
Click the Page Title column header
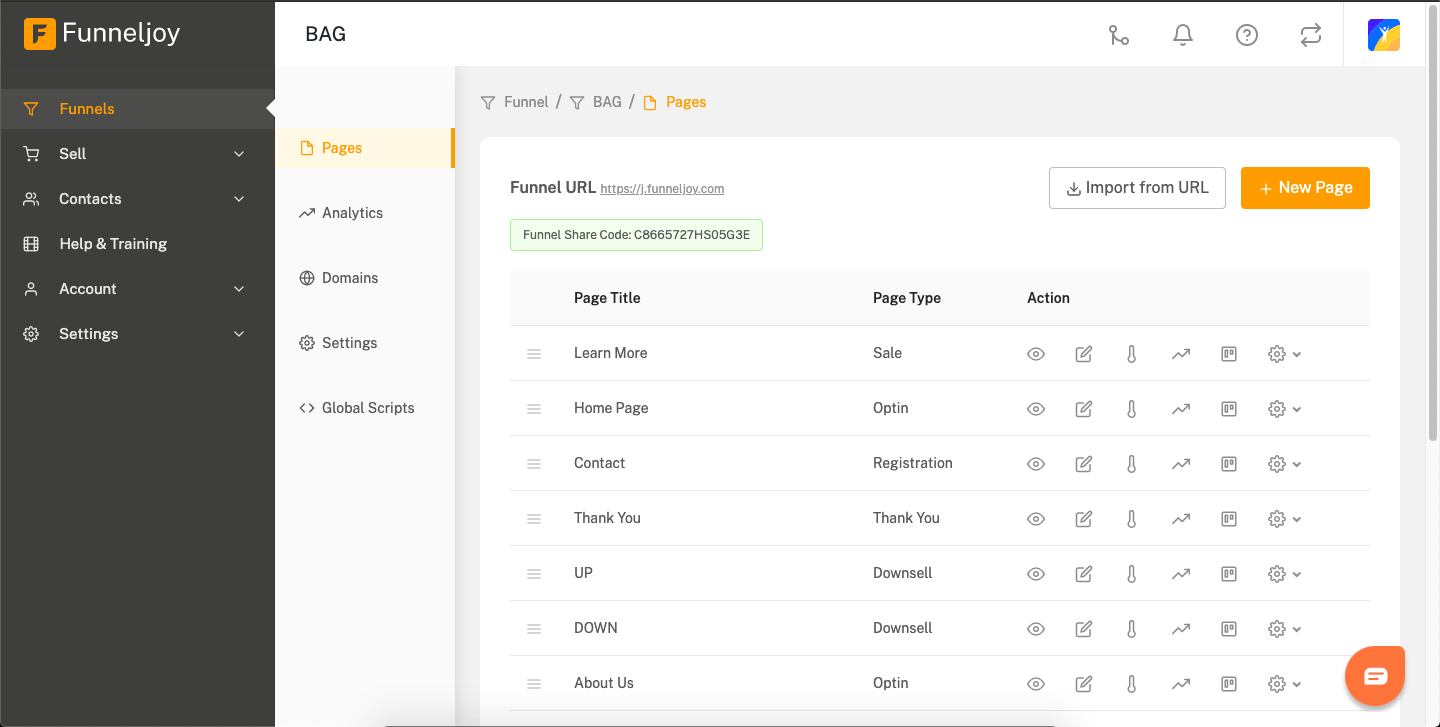click(x=607, y=298)
